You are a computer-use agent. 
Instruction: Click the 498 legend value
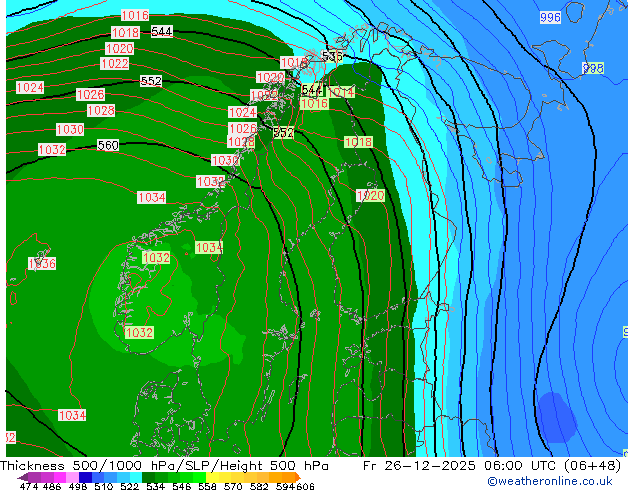pyautogui.click(x=78, y=486)
